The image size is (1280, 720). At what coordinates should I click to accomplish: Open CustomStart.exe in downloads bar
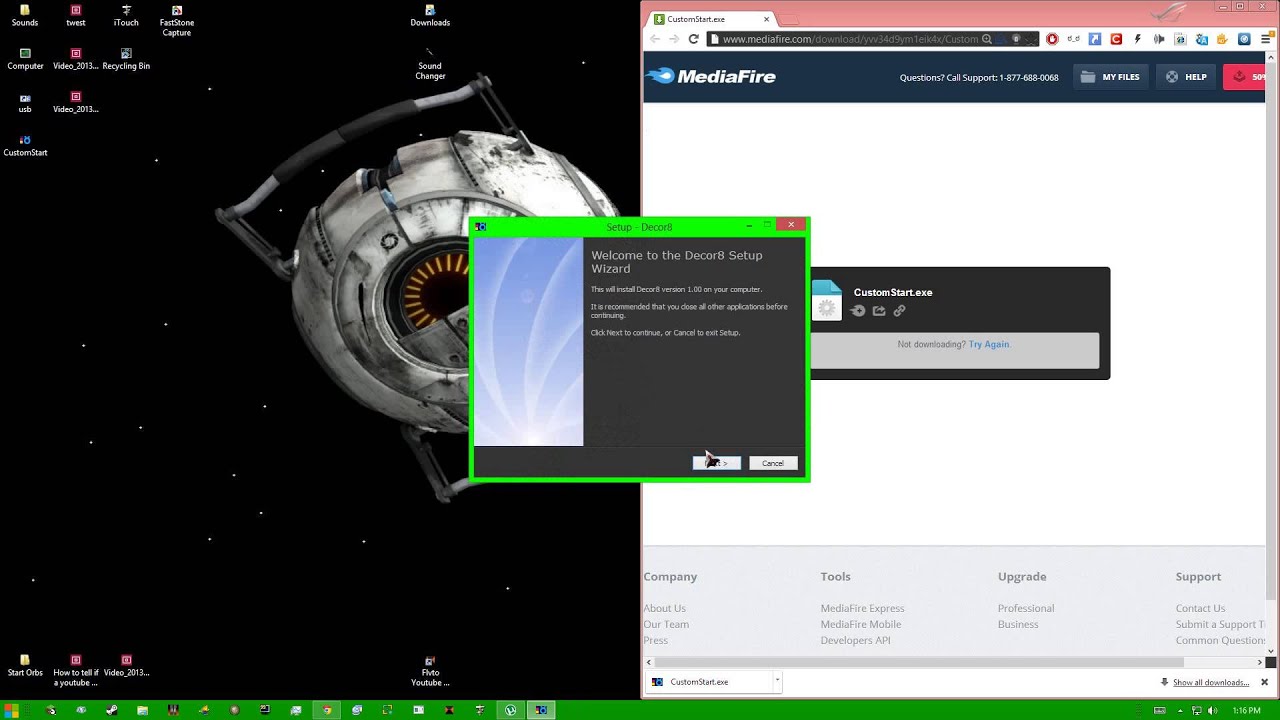coord(710,682)
